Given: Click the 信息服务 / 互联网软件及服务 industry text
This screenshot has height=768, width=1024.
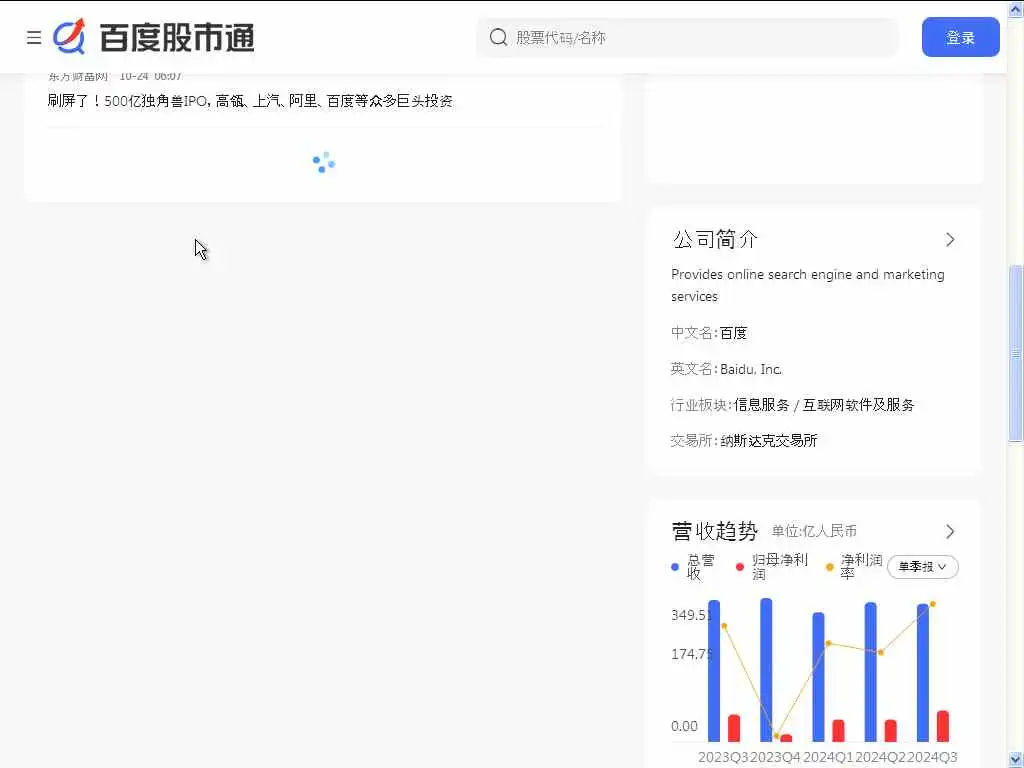Looking at the screenshot, I should click(824, 405).
